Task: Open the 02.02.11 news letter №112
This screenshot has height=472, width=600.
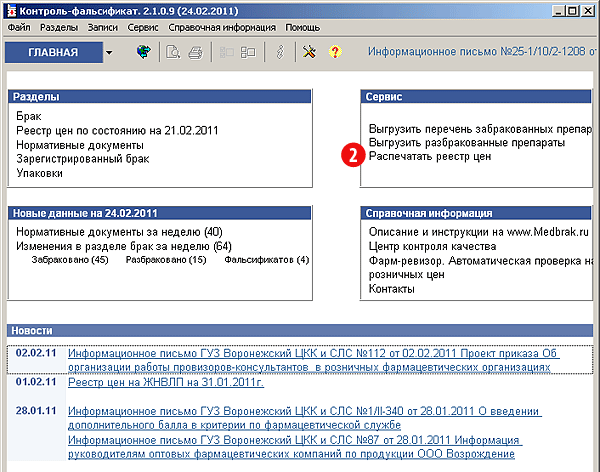Action: [314, 360]
